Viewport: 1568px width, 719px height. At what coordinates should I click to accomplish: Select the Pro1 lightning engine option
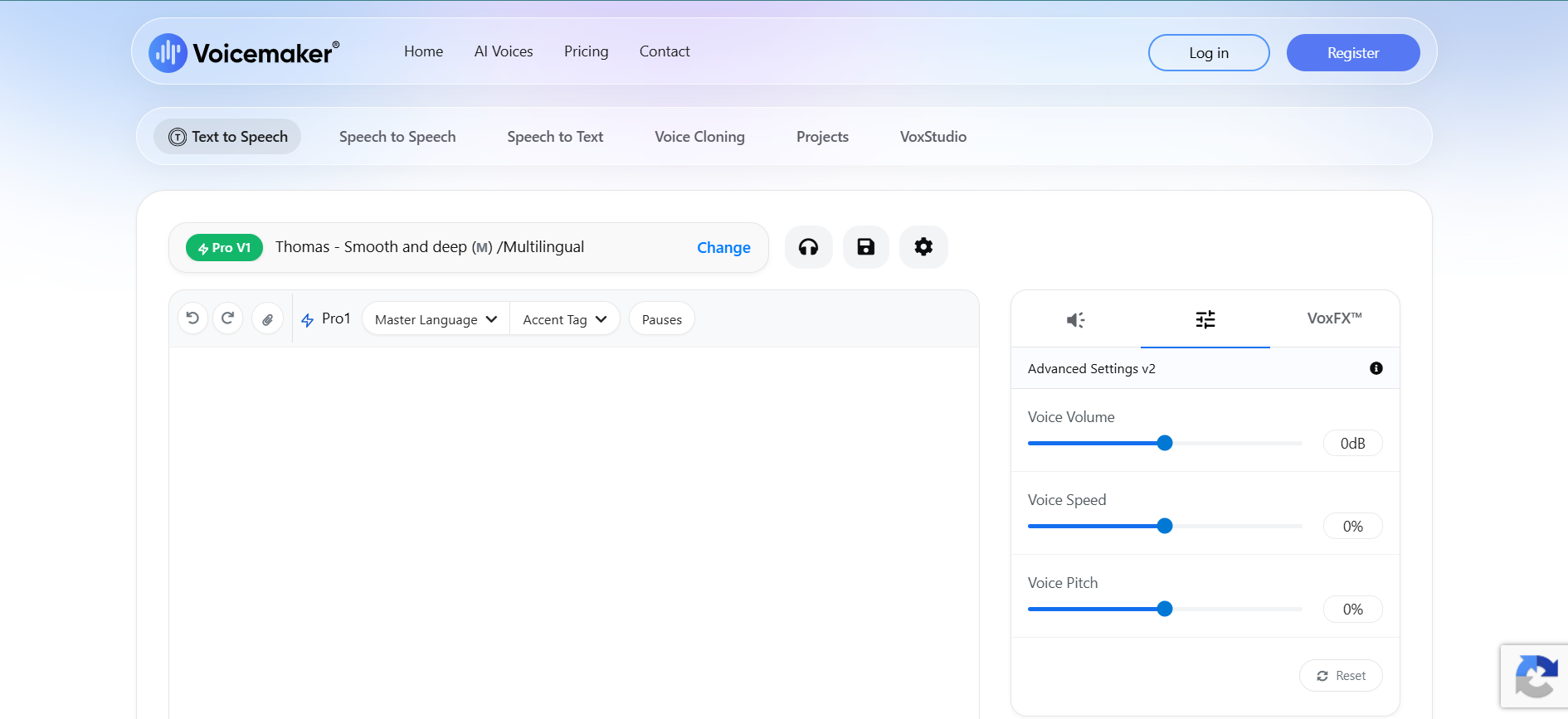click(x=326, y=319)
